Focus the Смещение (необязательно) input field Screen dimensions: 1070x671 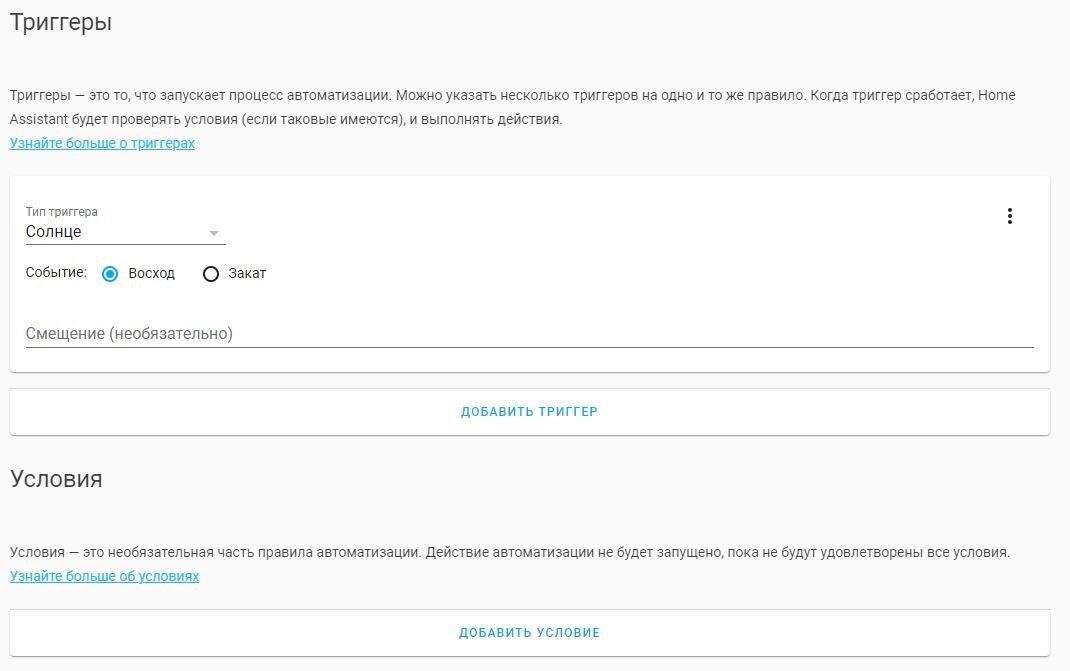point(500,334)
